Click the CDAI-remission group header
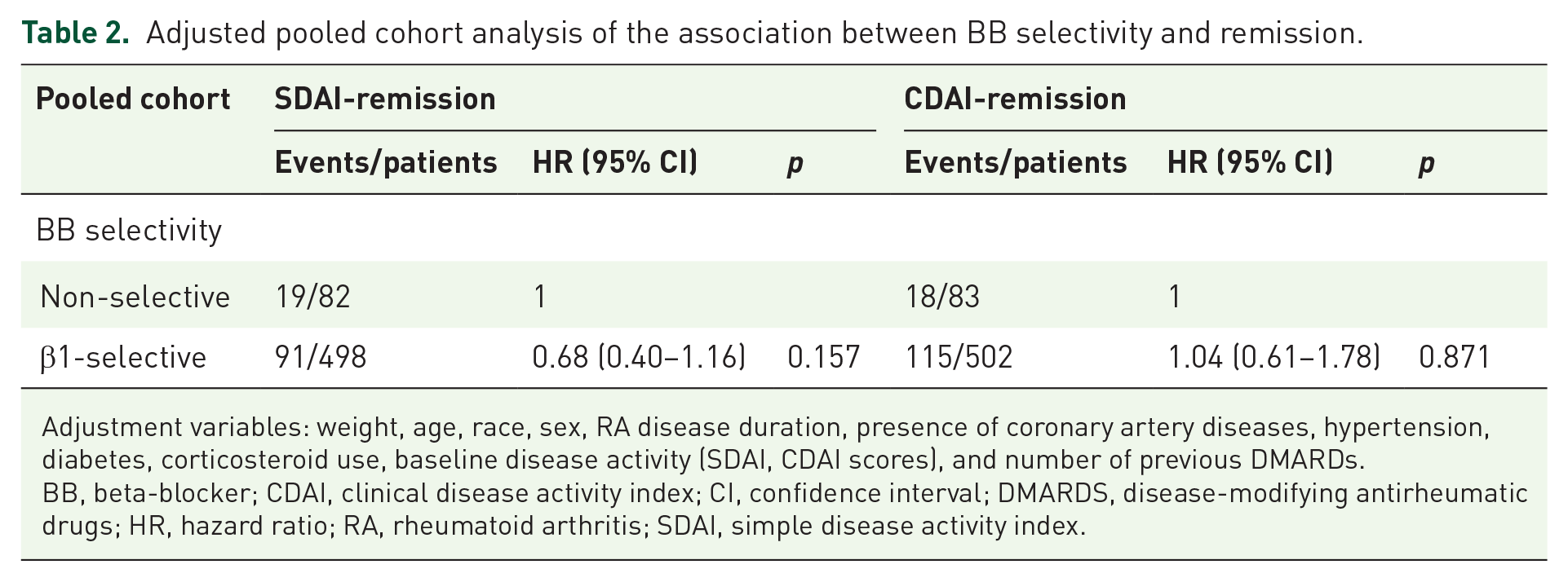1568x582 pixels. (x=1015, y=99)
